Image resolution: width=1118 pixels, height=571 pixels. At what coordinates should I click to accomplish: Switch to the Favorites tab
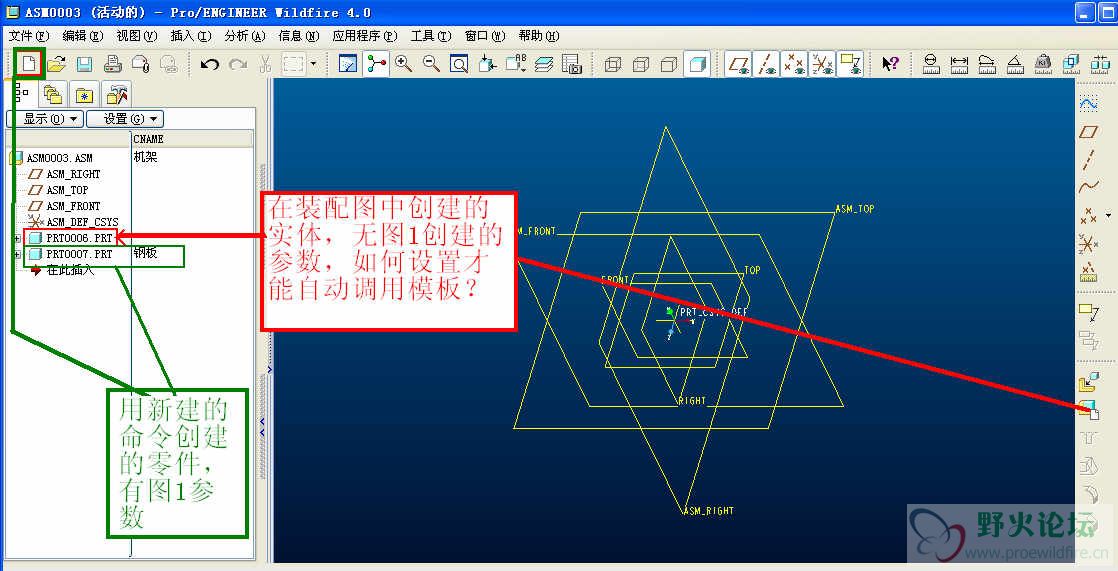[x=84, y=94]
